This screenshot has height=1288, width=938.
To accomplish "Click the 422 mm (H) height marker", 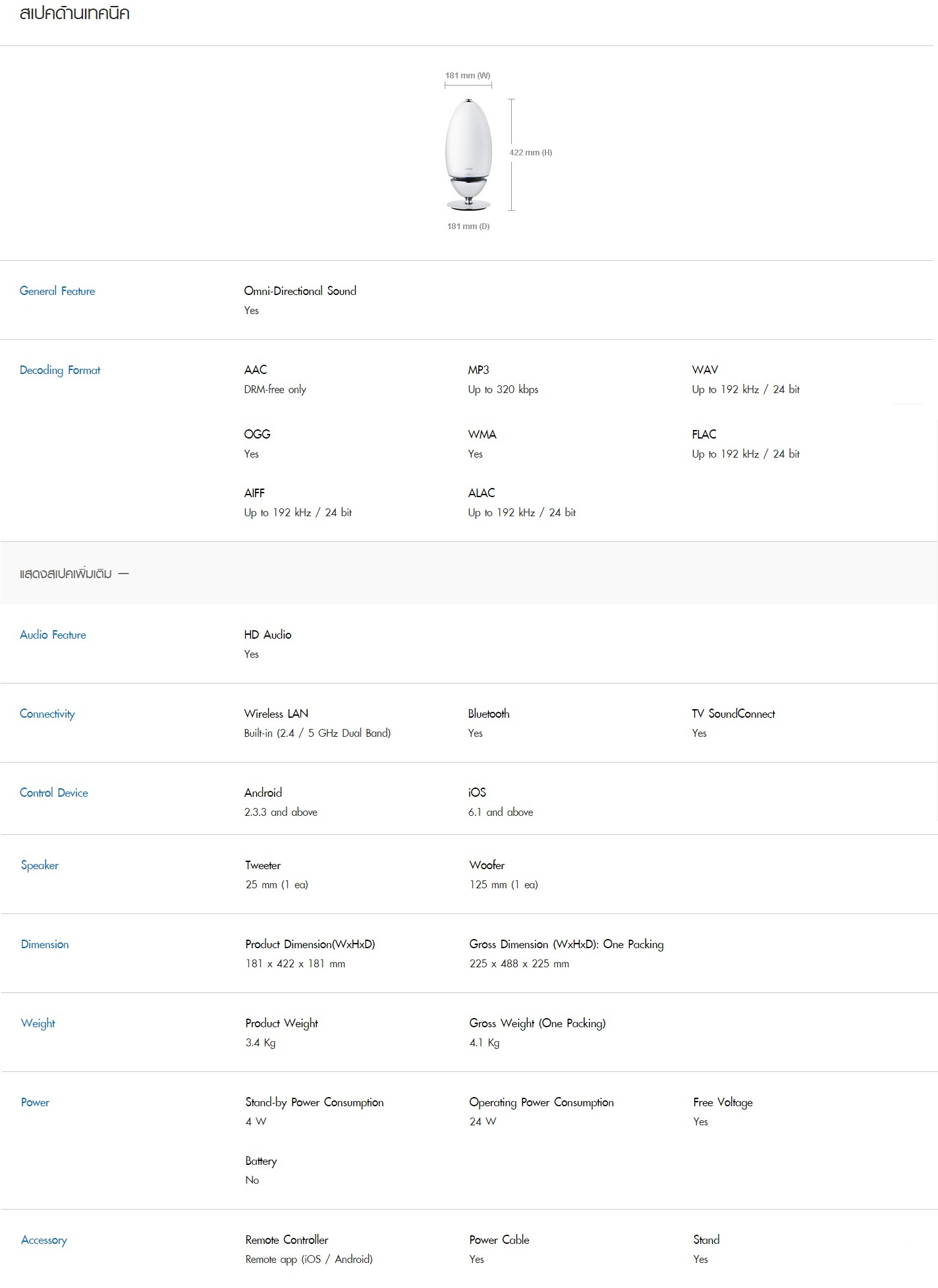I will pos(531,153).
